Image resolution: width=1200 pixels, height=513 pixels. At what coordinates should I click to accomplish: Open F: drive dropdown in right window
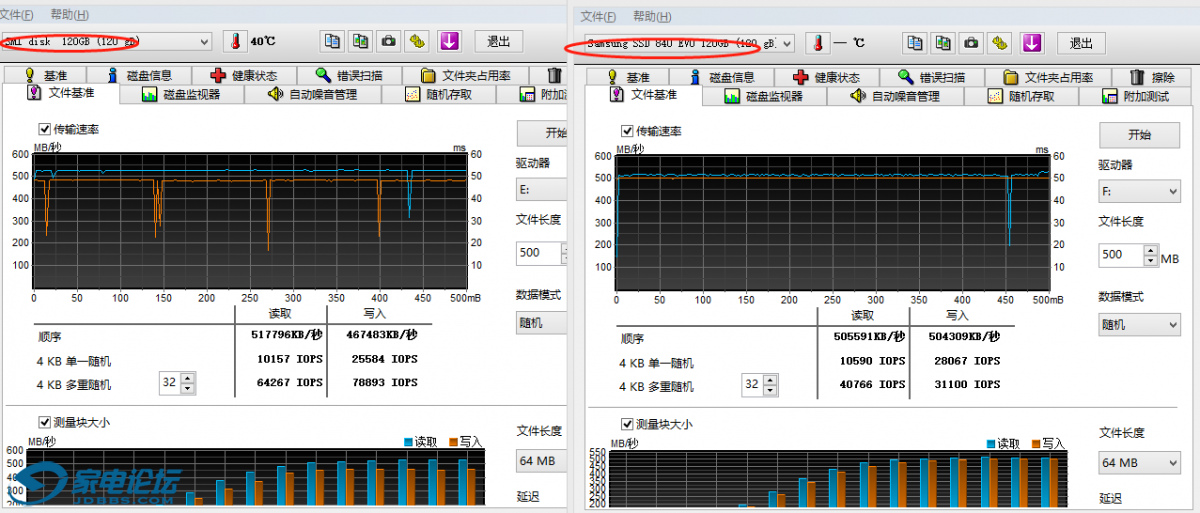click(1139, 191)
